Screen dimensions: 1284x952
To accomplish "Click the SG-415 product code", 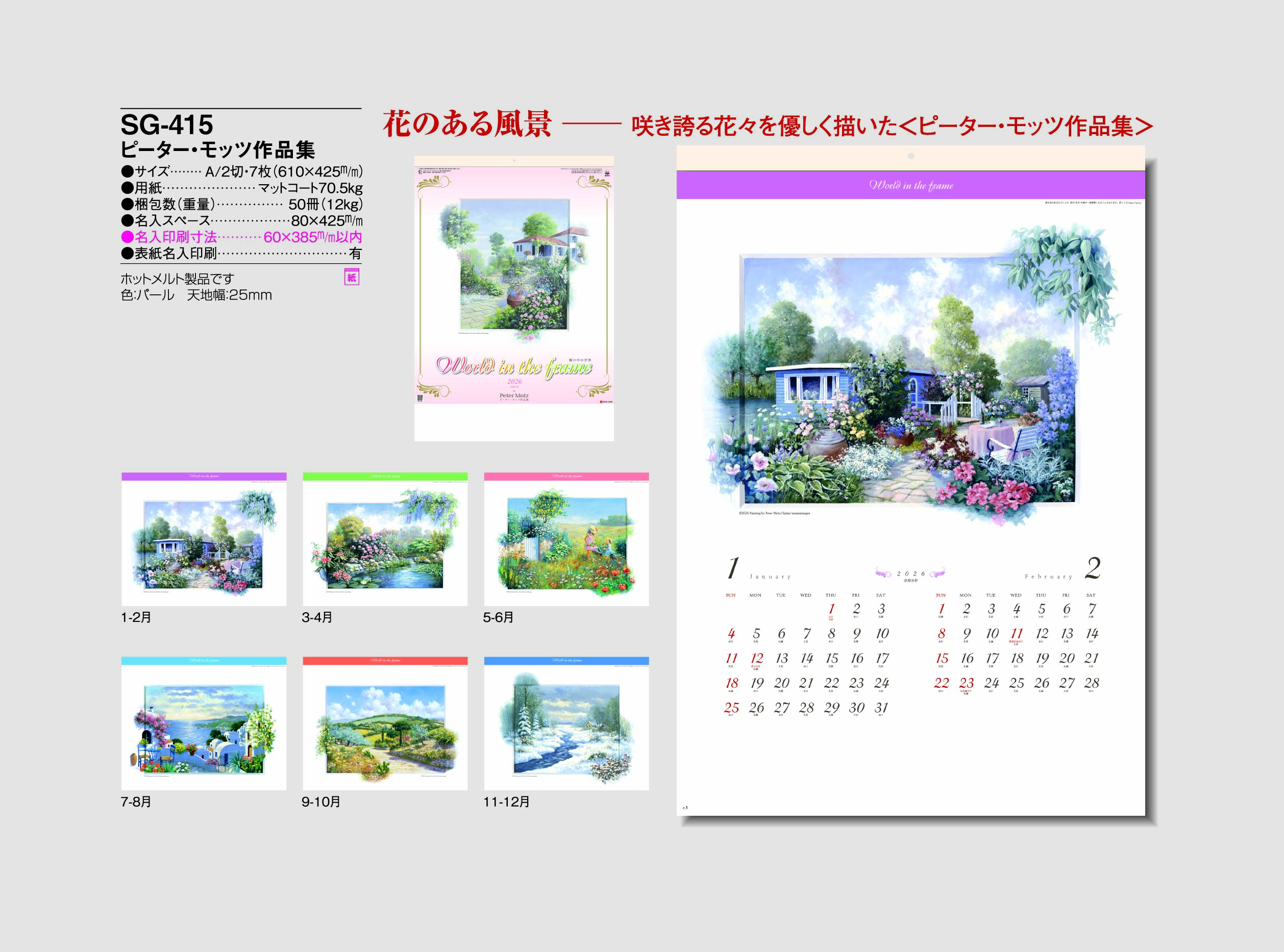I will (x=167, y=124).
